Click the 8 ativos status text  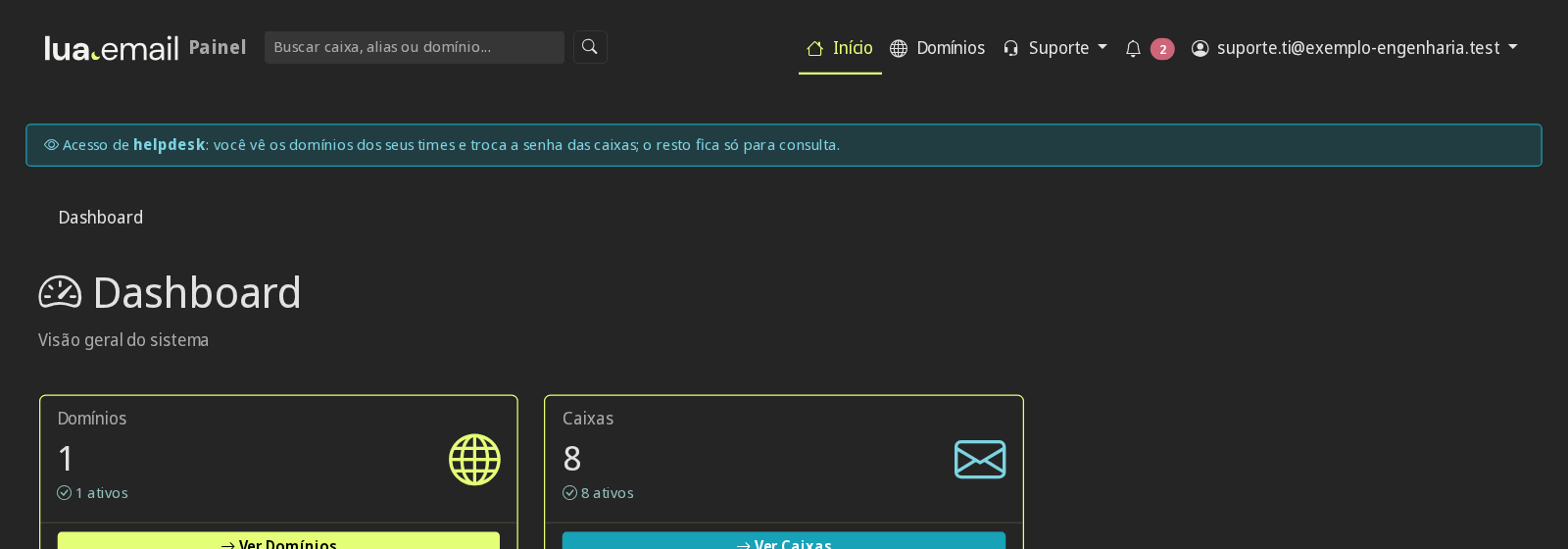tap(608, 493)
